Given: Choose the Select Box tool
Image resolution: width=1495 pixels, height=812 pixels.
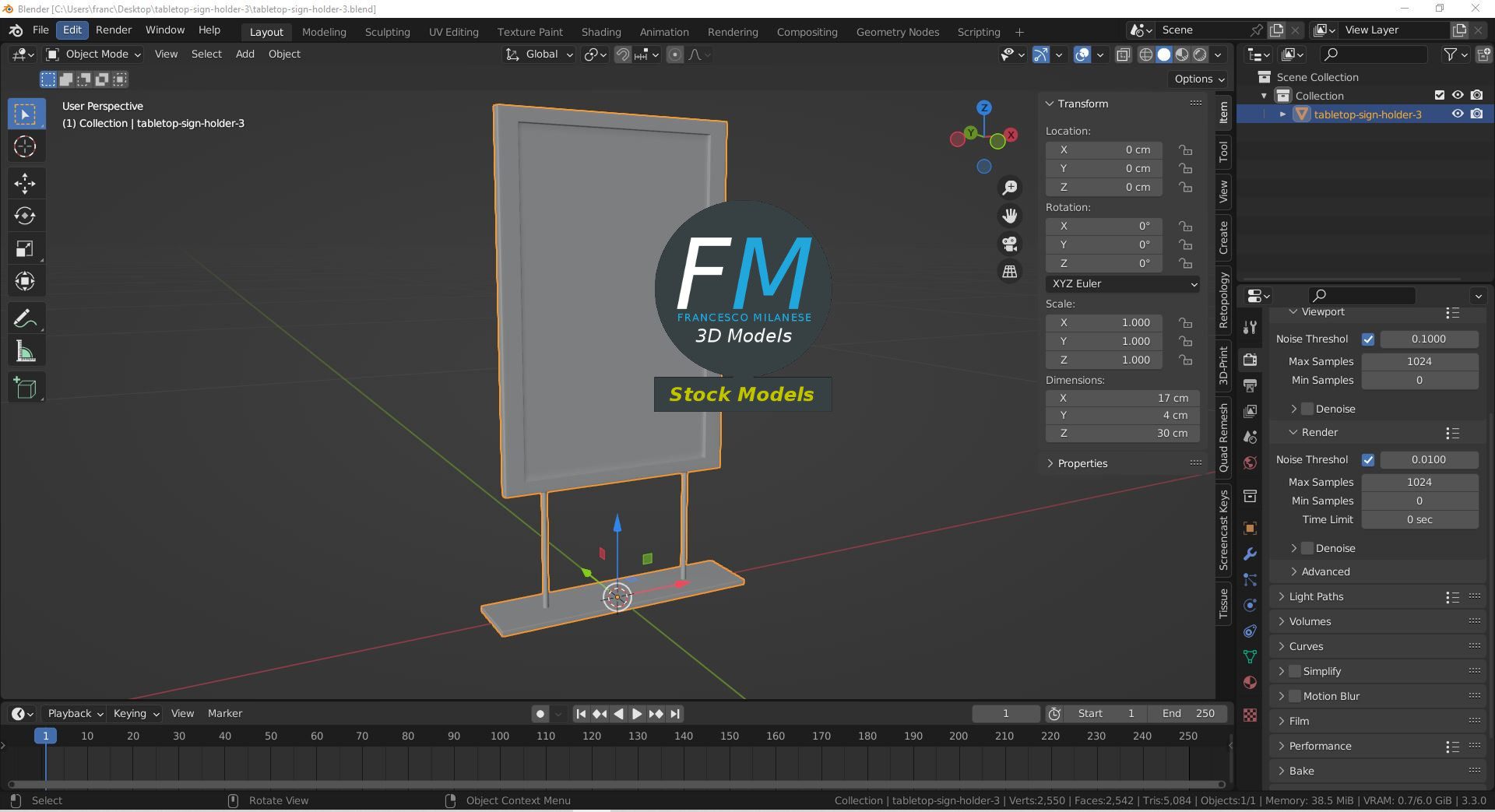Looking at the screenshot, I should click(x=25, y=114).
